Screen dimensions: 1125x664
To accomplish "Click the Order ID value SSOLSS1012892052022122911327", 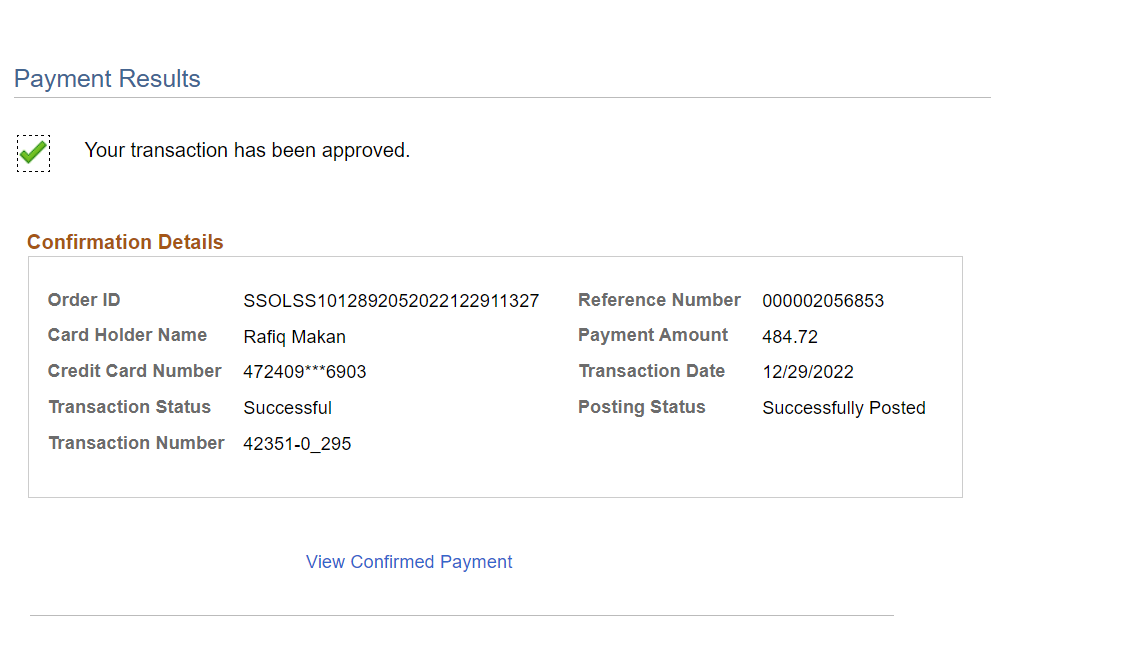I will click(391, 301).
